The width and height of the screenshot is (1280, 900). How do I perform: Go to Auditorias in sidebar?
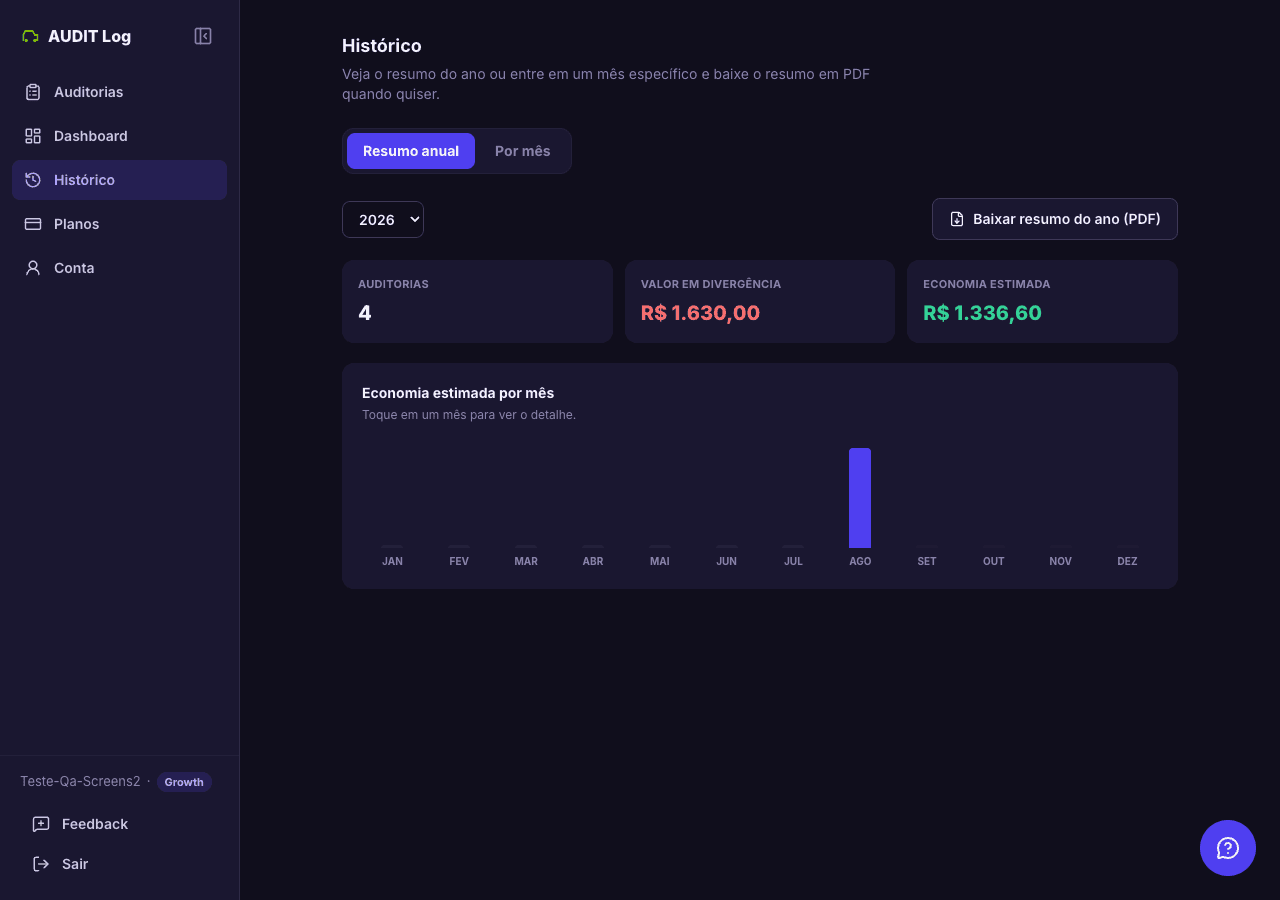coord(120,92)
